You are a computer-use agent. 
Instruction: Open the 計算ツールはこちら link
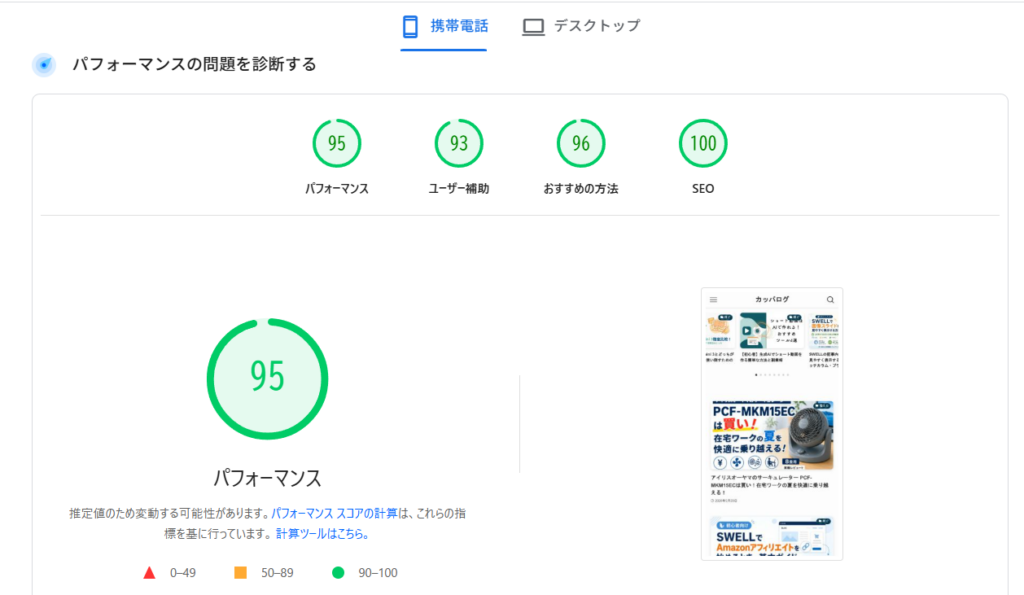click(x=322, y=534)
